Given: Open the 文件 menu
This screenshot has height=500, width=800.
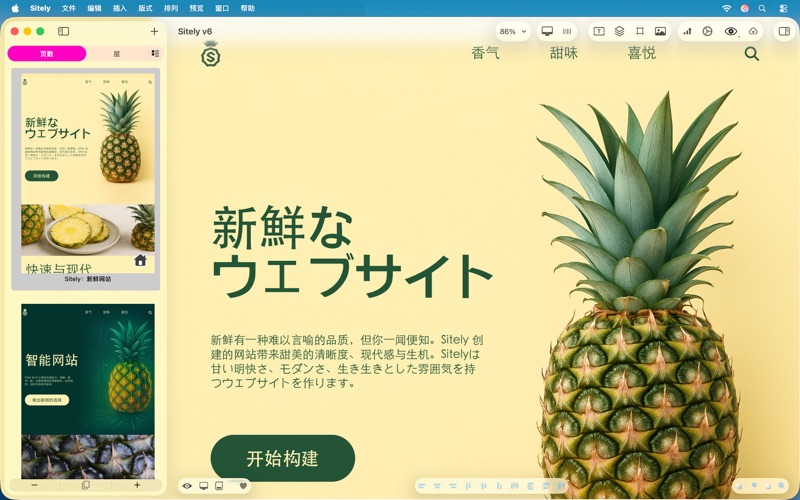Looking at the screenshot, I should pyautogui.click(x=68, y=8).
